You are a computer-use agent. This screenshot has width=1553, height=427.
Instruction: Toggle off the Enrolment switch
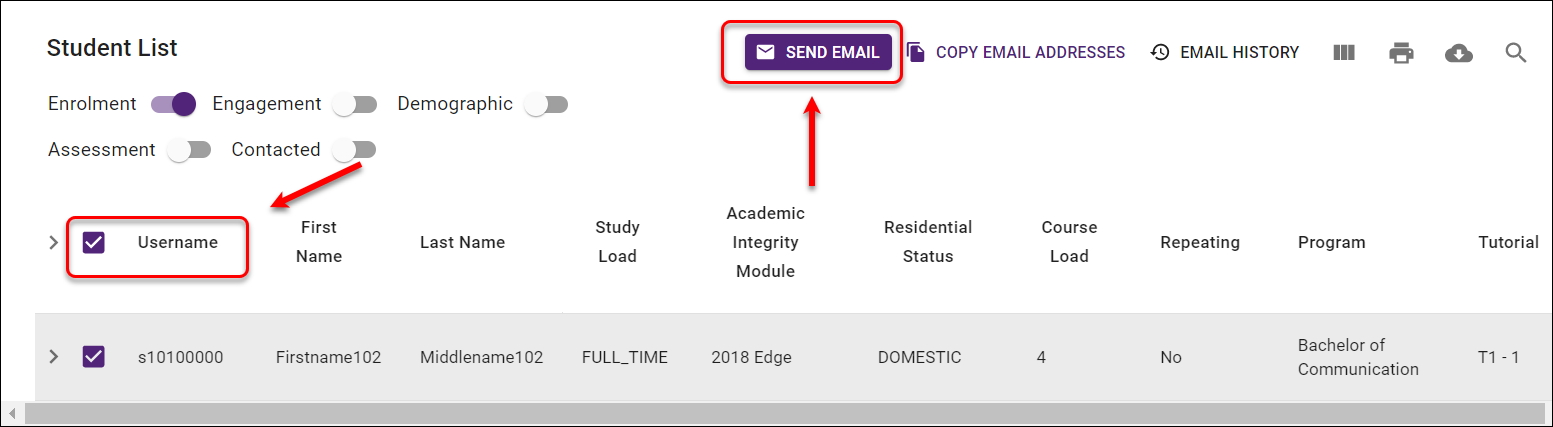click(173, 104)
